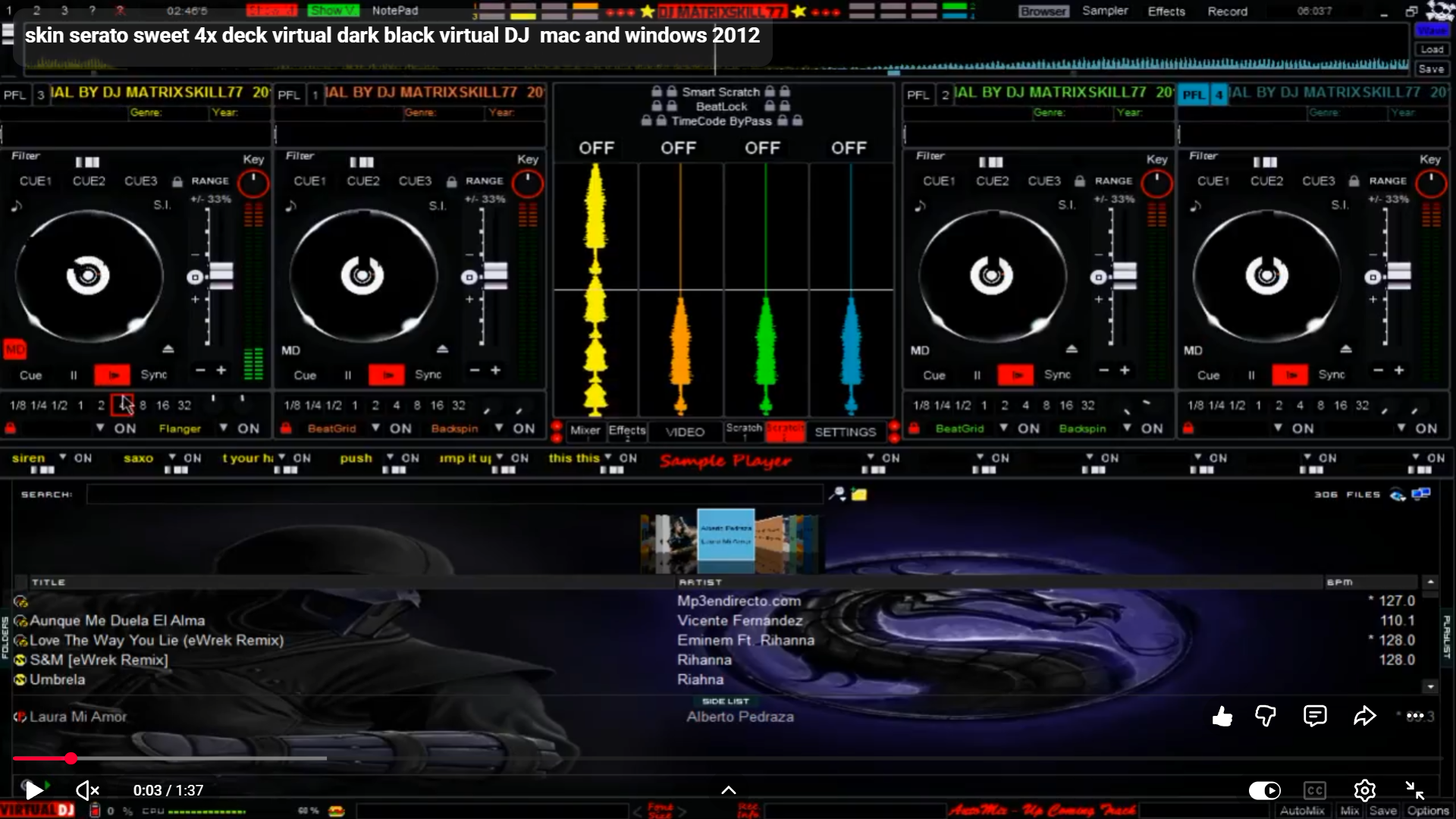This screenshot has width=1456, height=819.
Task: Eject the track from deck 4
Action: (1346, 349)
